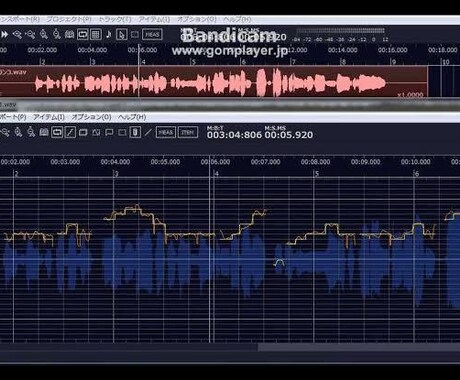The width and height of the screenshot is (460, 380).
Task: Click the output level meter in upper toolbar
Action: click(x=340, y=31)
